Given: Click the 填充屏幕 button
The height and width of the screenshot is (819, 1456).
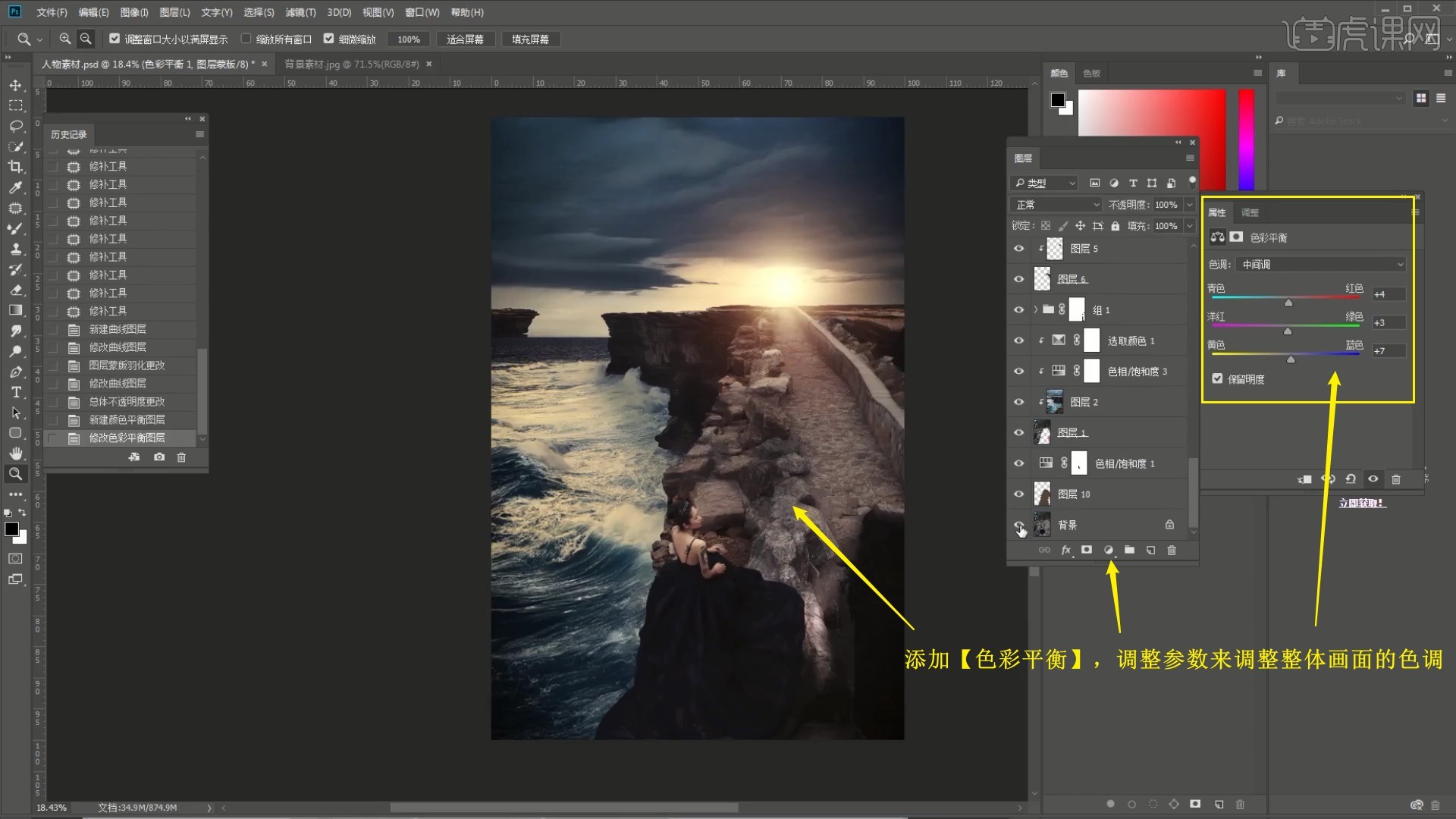Looking at the screenshot, I should pos(530,39).
